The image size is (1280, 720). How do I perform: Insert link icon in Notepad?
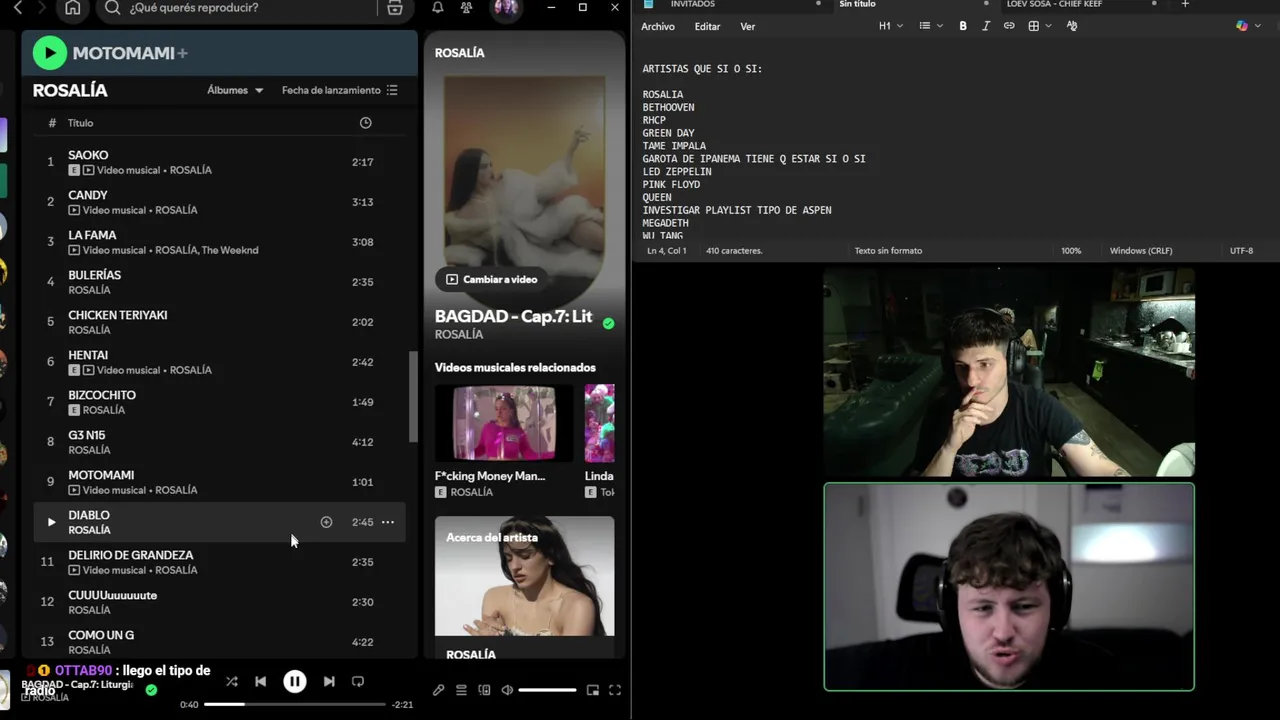click(x=1009, y=26)
